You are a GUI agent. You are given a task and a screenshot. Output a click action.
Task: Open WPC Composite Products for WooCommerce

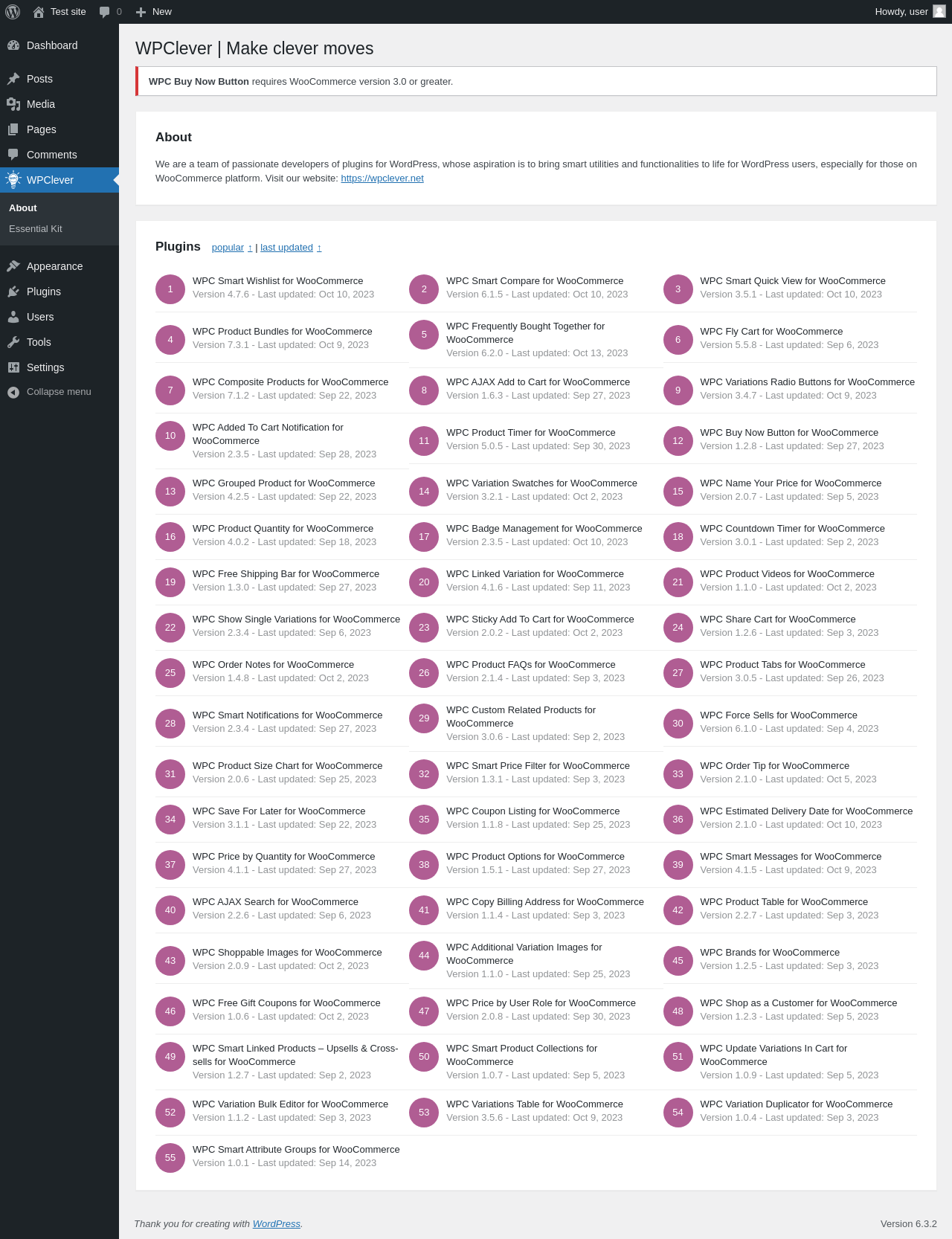[291, 382]
